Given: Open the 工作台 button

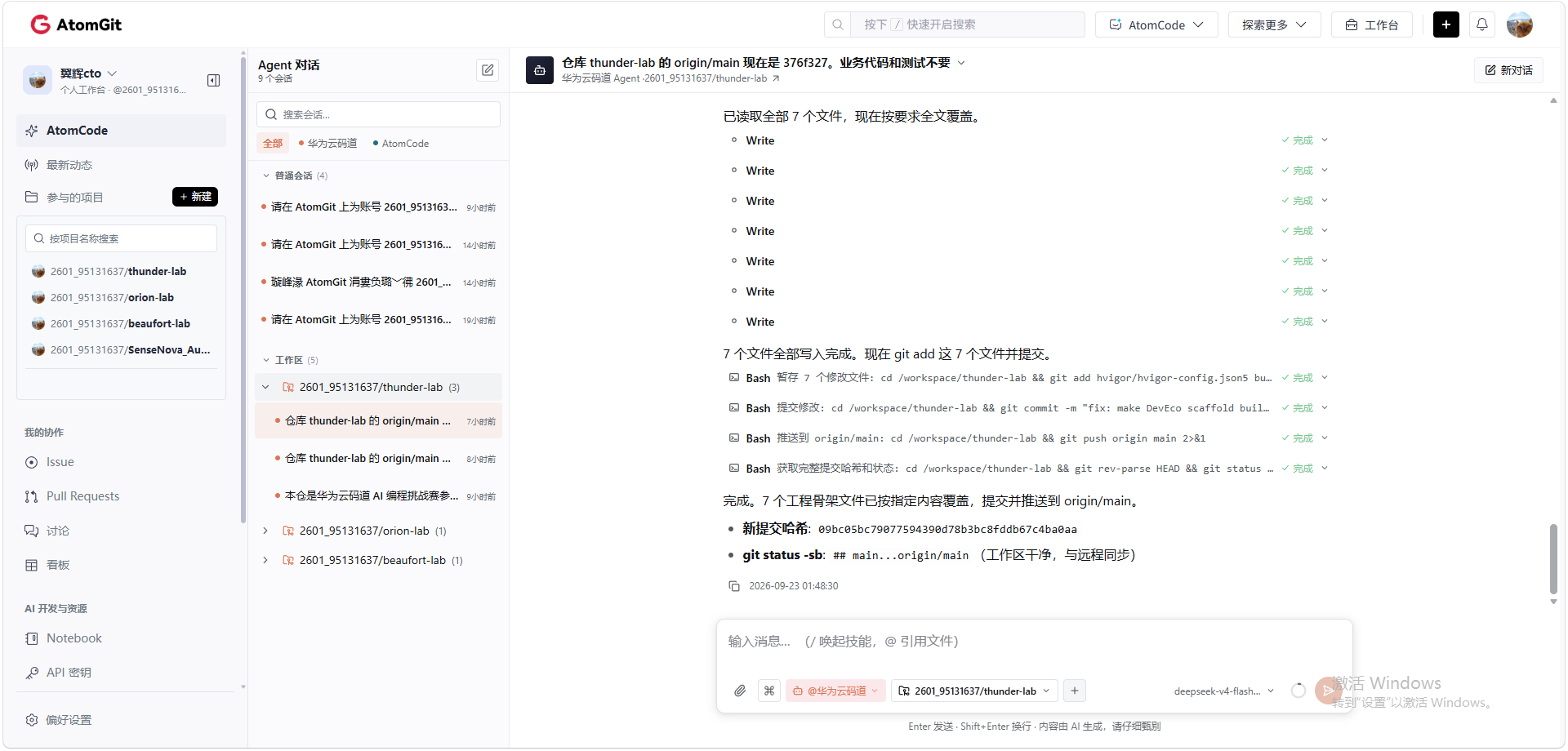Looking at the screenshot, I should pyautogui.click(x=1372, y=24).
